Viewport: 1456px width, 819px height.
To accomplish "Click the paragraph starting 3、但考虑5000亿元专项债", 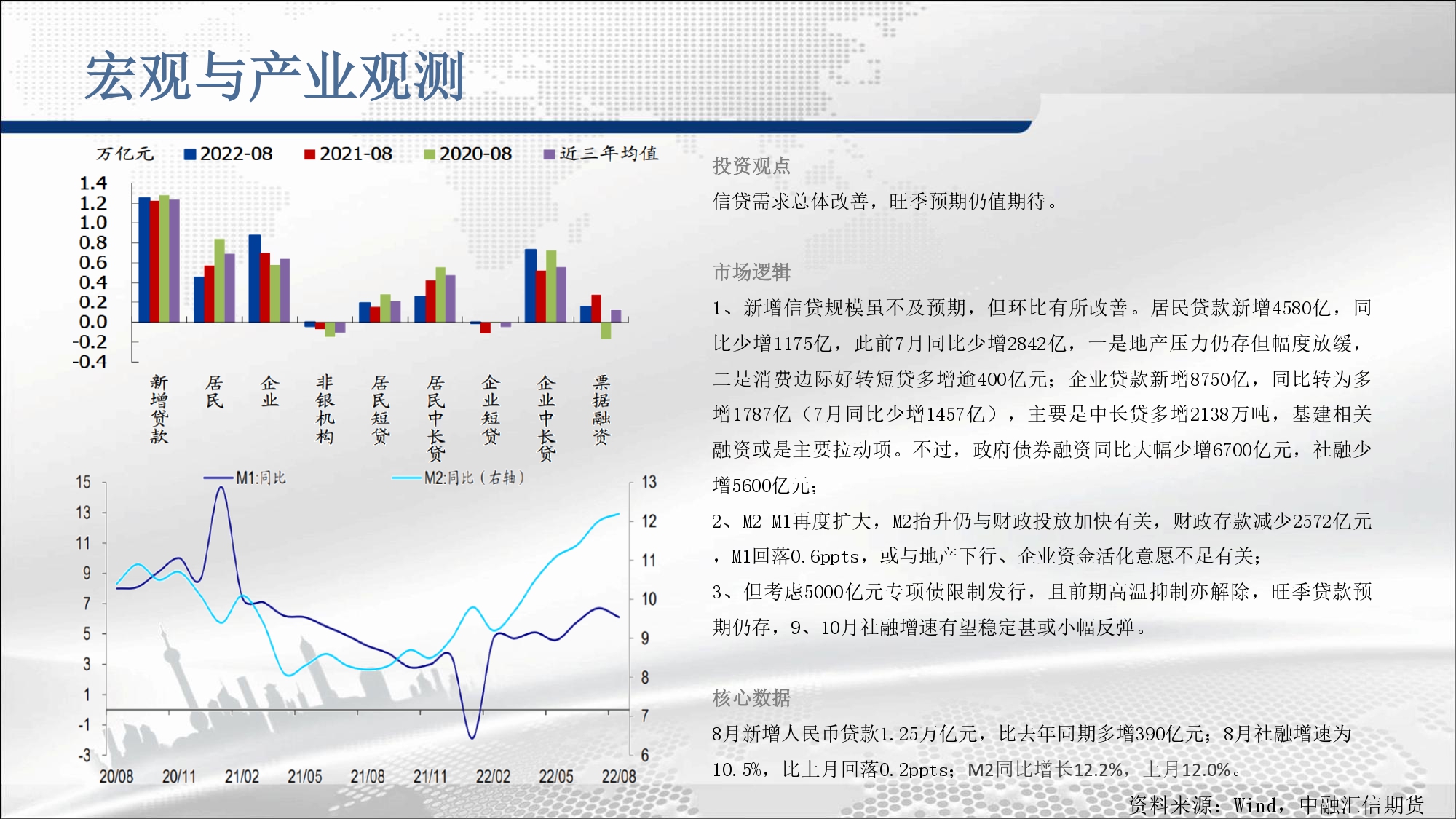I will [x=1042, y=609].
